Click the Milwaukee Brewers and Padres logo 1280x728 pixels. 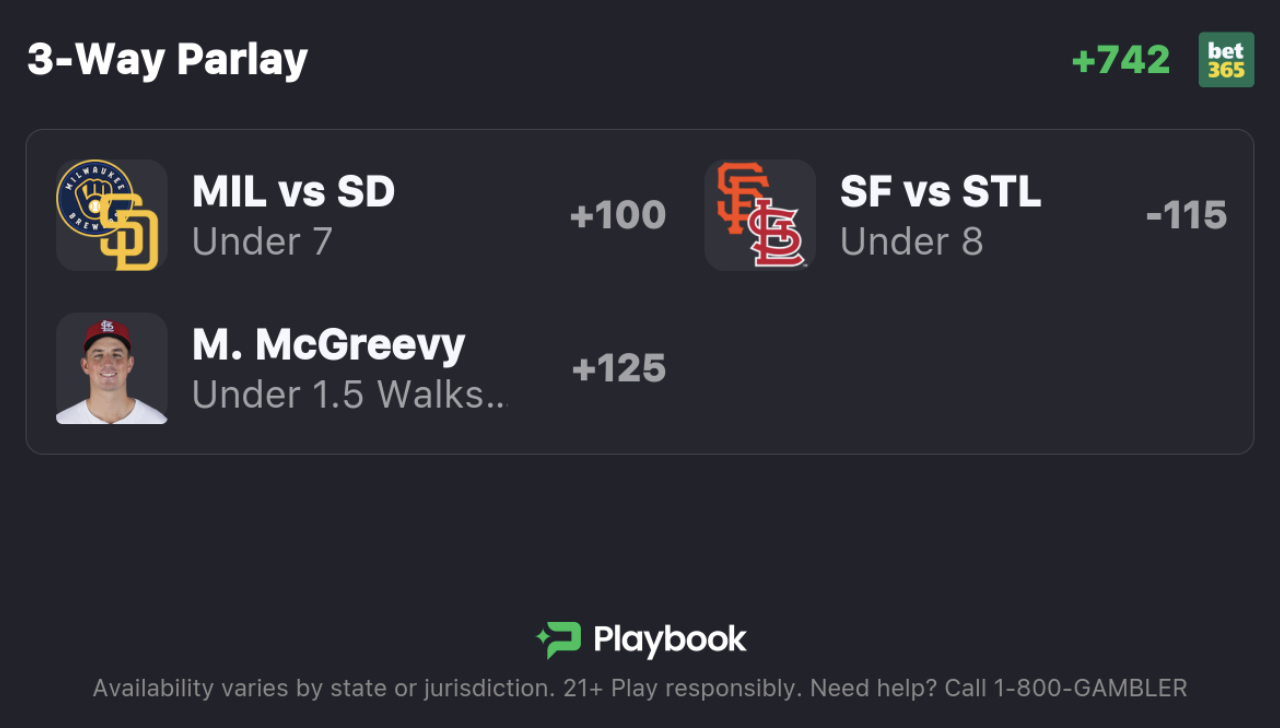pyautogui.click(x=111, y=215)
